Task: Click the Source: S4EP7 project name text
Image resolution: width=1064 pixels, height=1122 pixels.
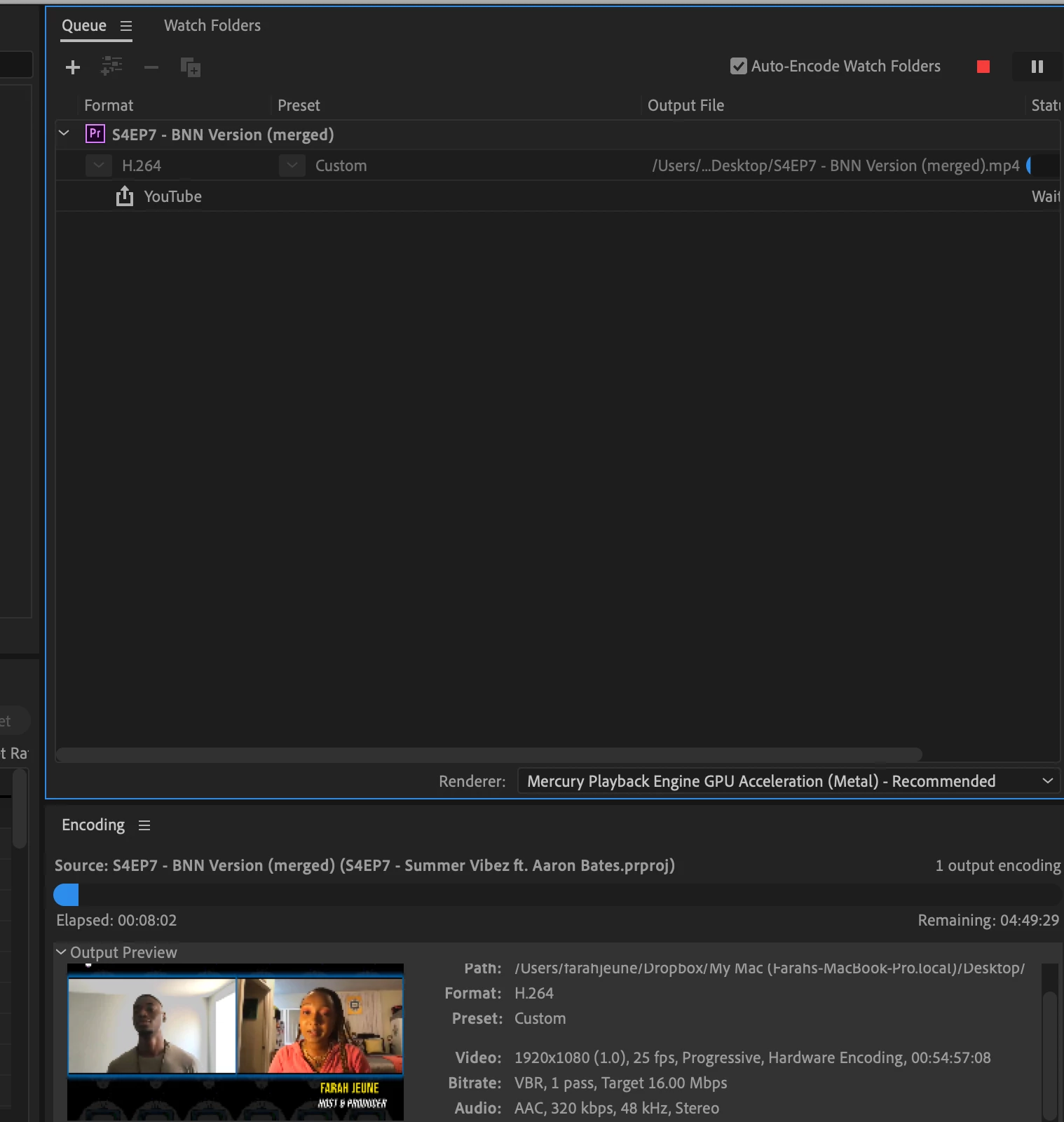Action: 364,865
